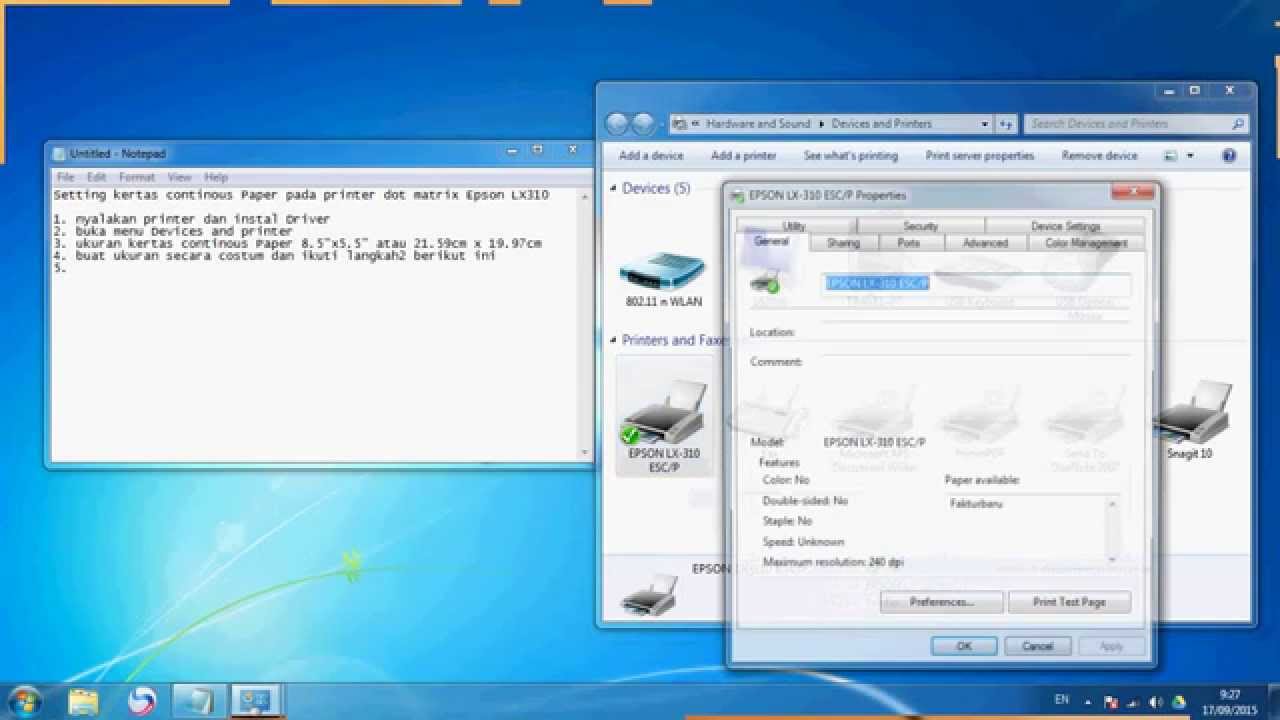Viewport: 1280px width, 720px height.
Task: Select the 802.11 n WLAN device
Action: (664, 277)
